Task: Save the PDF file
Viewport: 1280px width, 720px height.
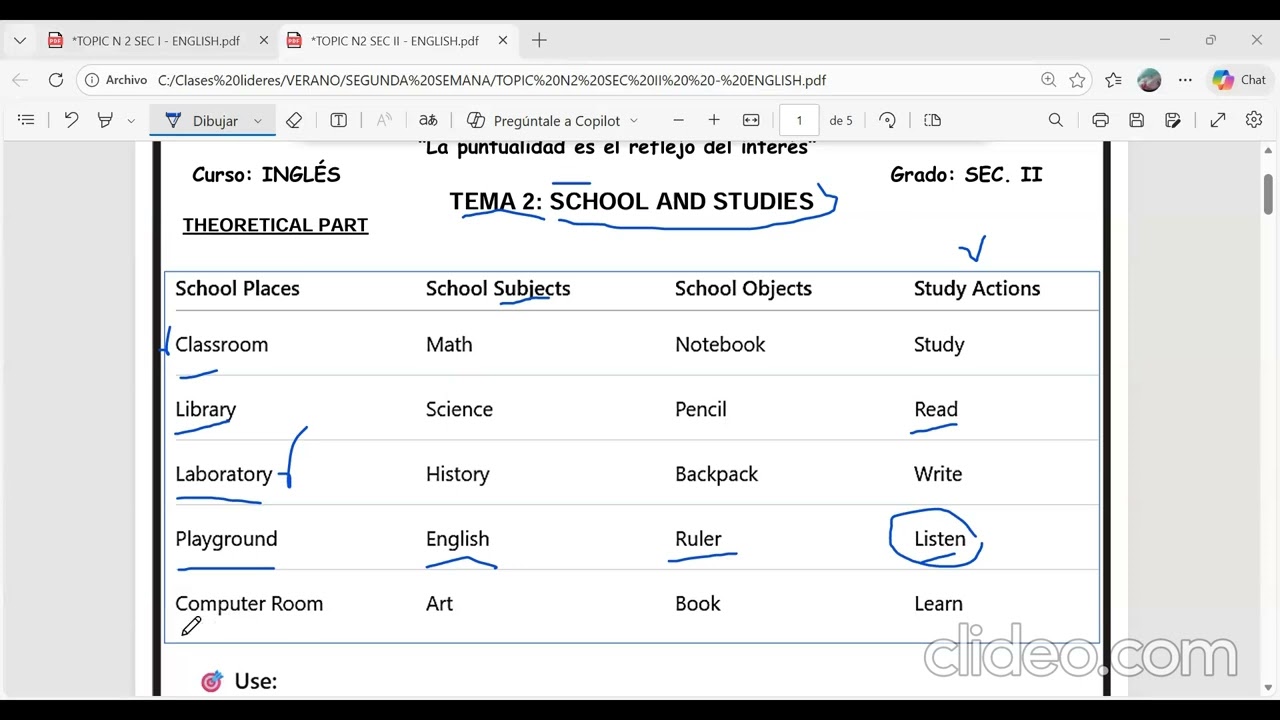Action: 1137,120
